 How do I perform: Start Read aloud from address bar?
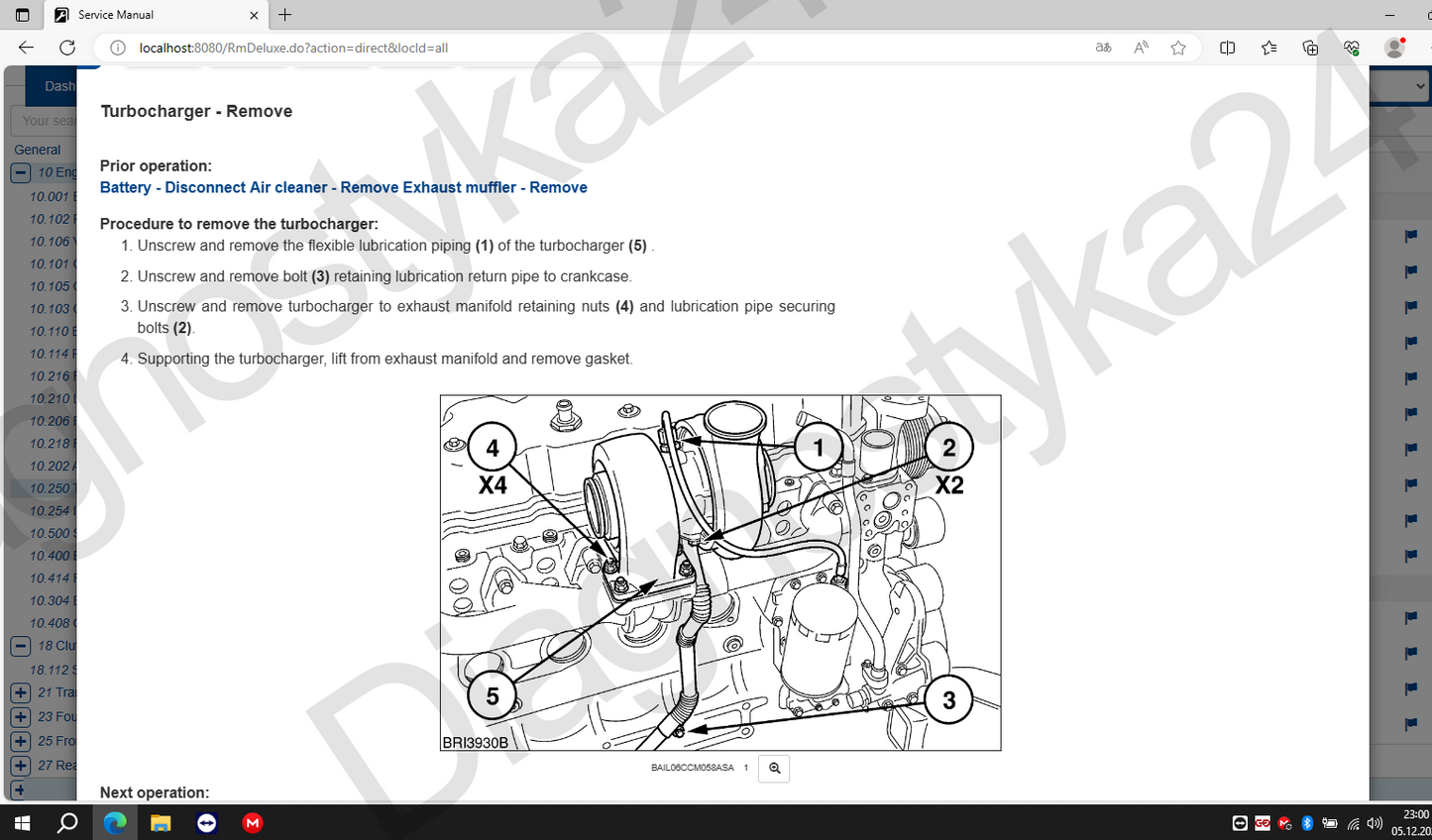pos(1141,48)
